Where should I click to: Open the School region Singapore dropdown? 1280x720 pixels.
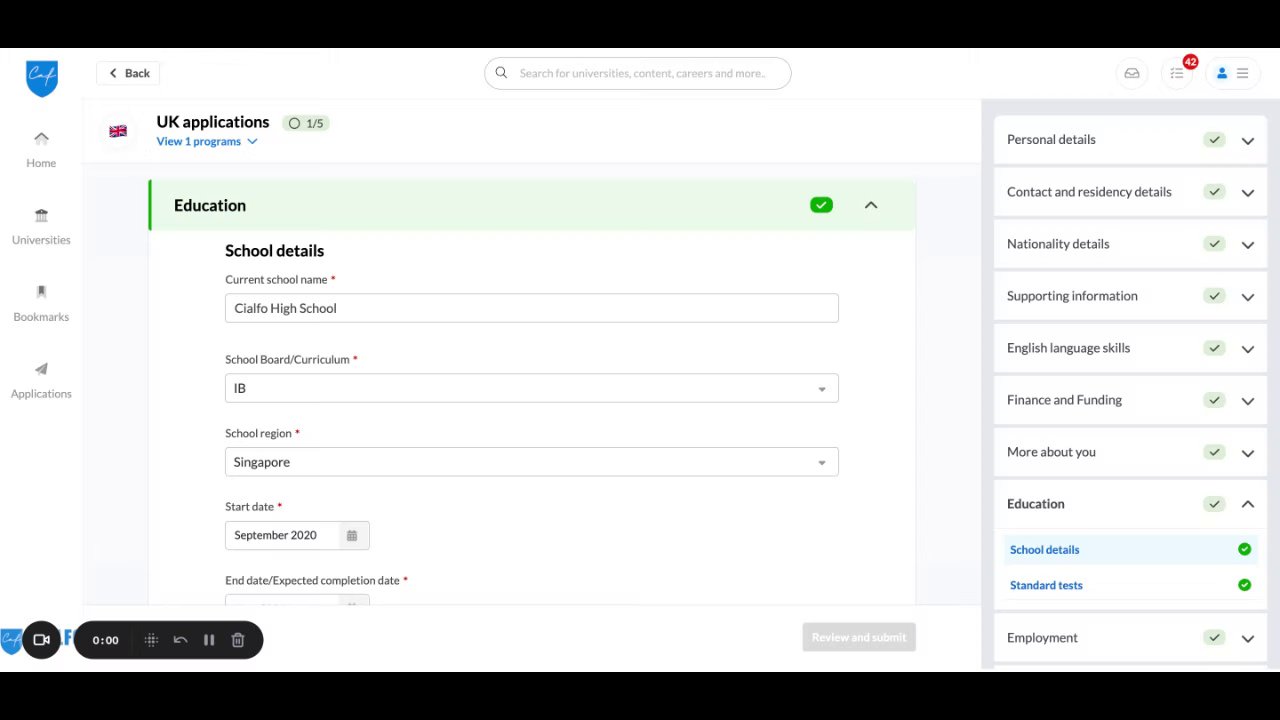(532, 462)
